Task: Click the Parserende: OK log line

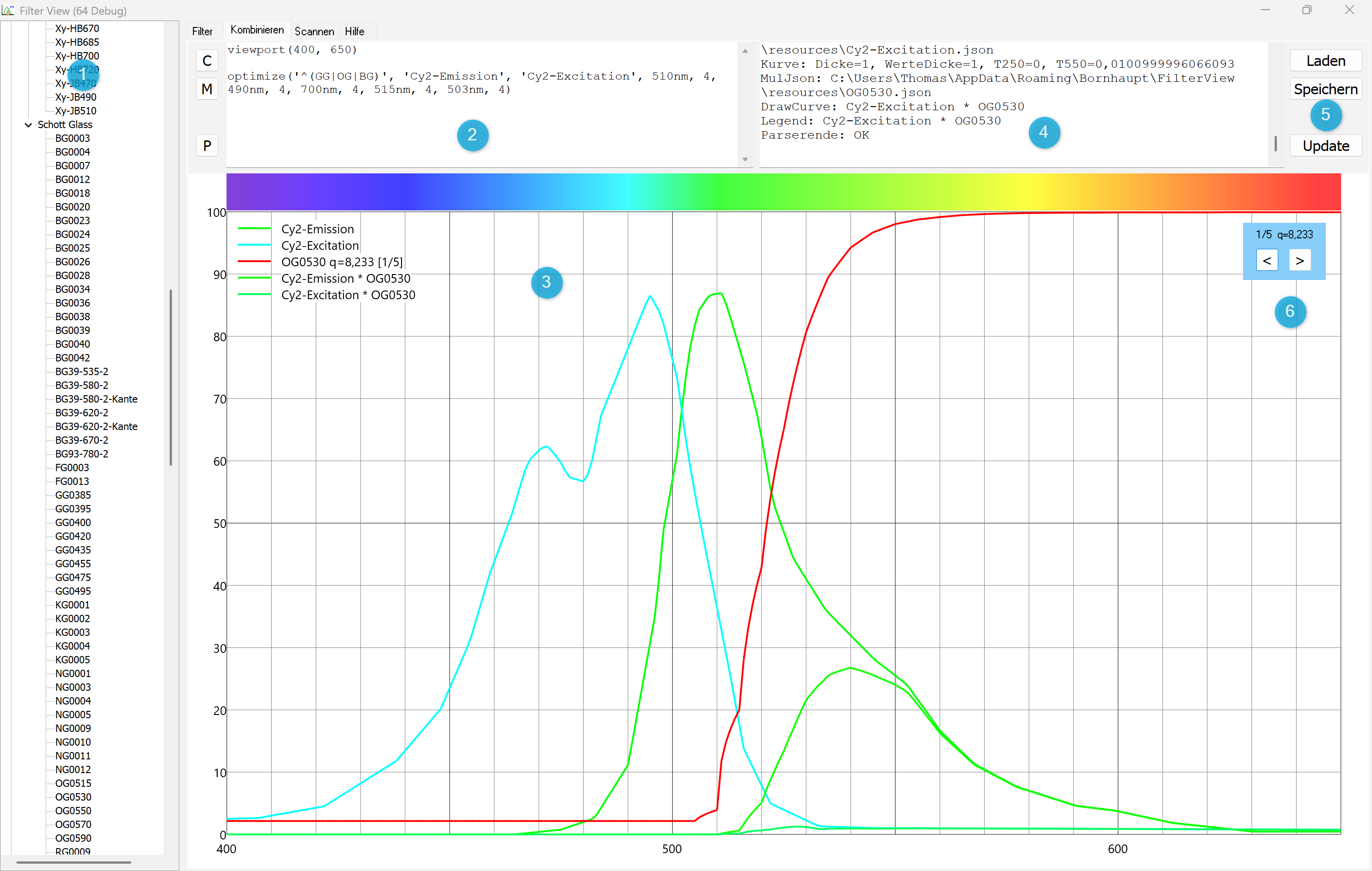Action: 815,135
